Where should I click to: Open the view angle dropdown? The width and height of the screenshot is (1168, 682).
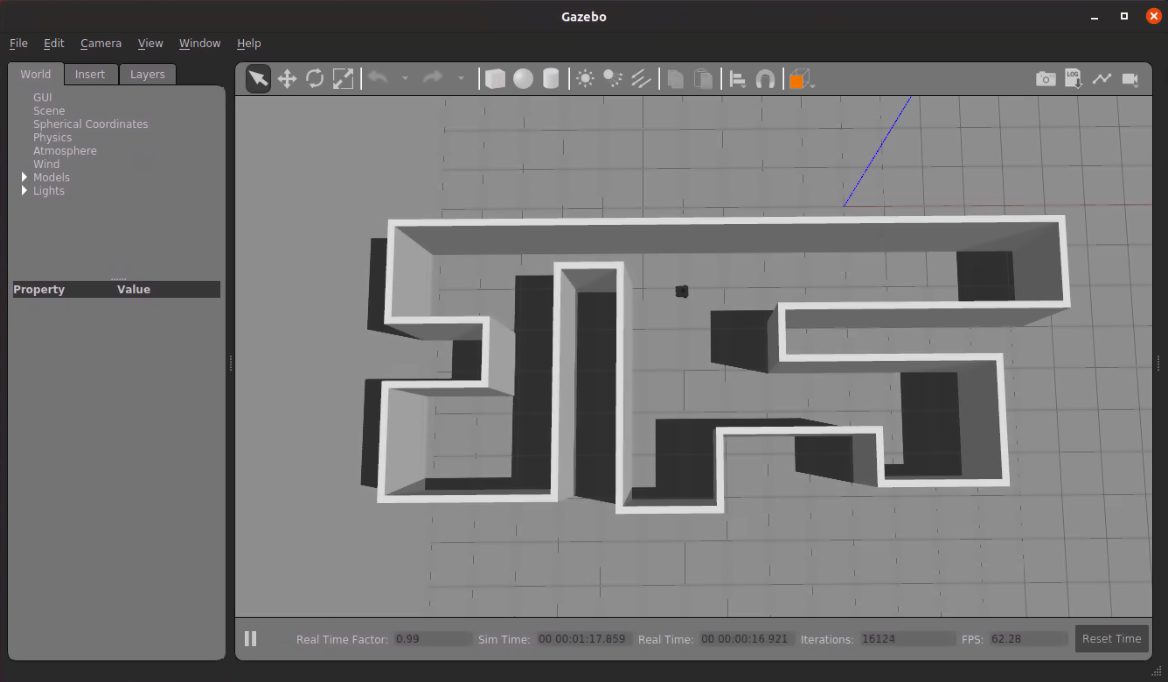pos(801,79)
